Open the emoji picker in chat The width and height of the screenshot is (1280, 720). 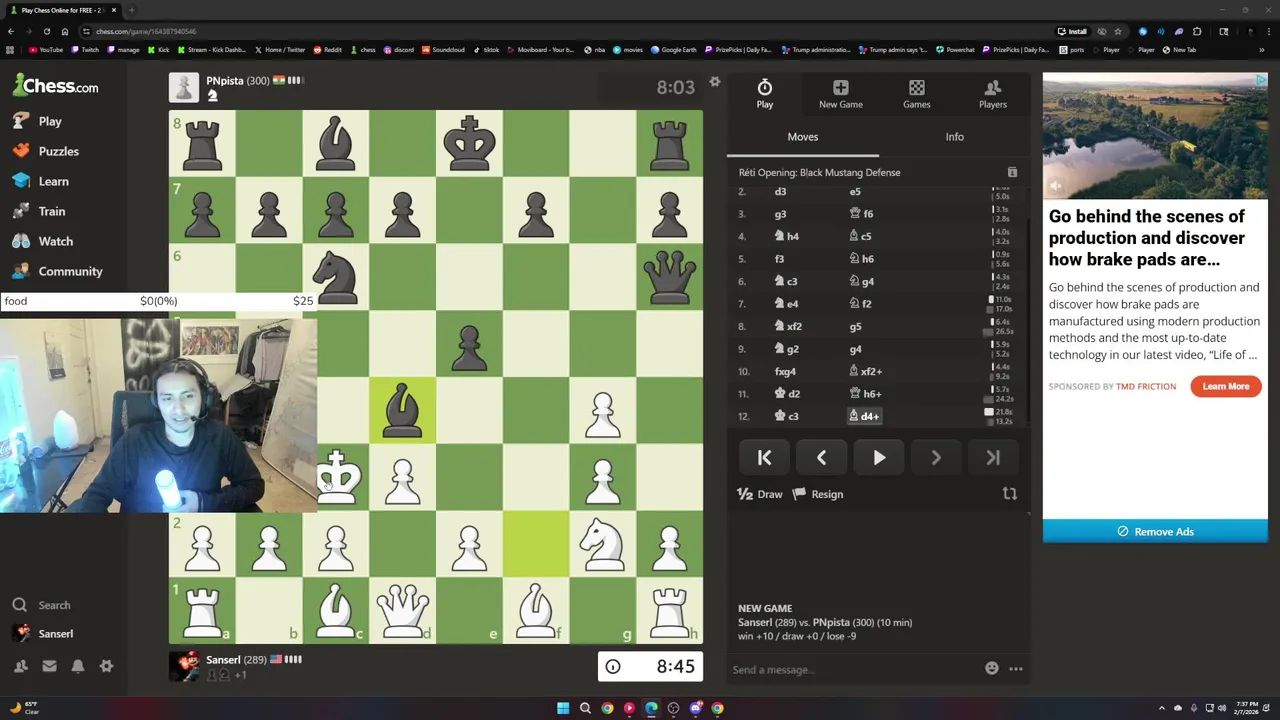pos(992,669)
